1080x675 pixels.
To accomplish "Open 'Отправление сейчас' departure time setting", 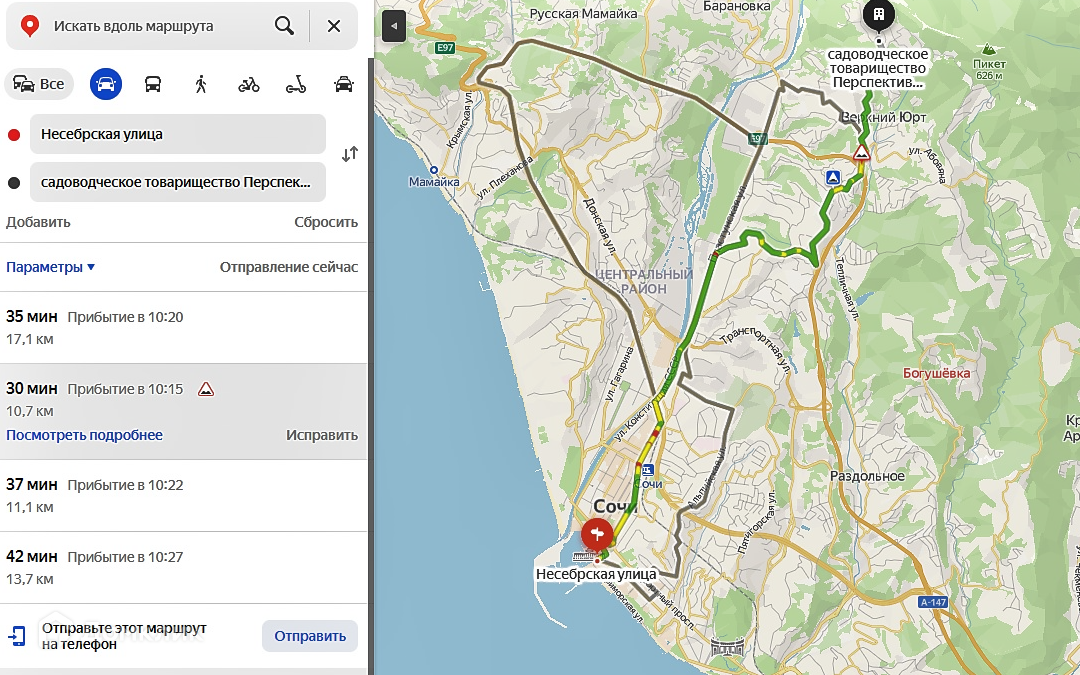I will tap(289, 267).
